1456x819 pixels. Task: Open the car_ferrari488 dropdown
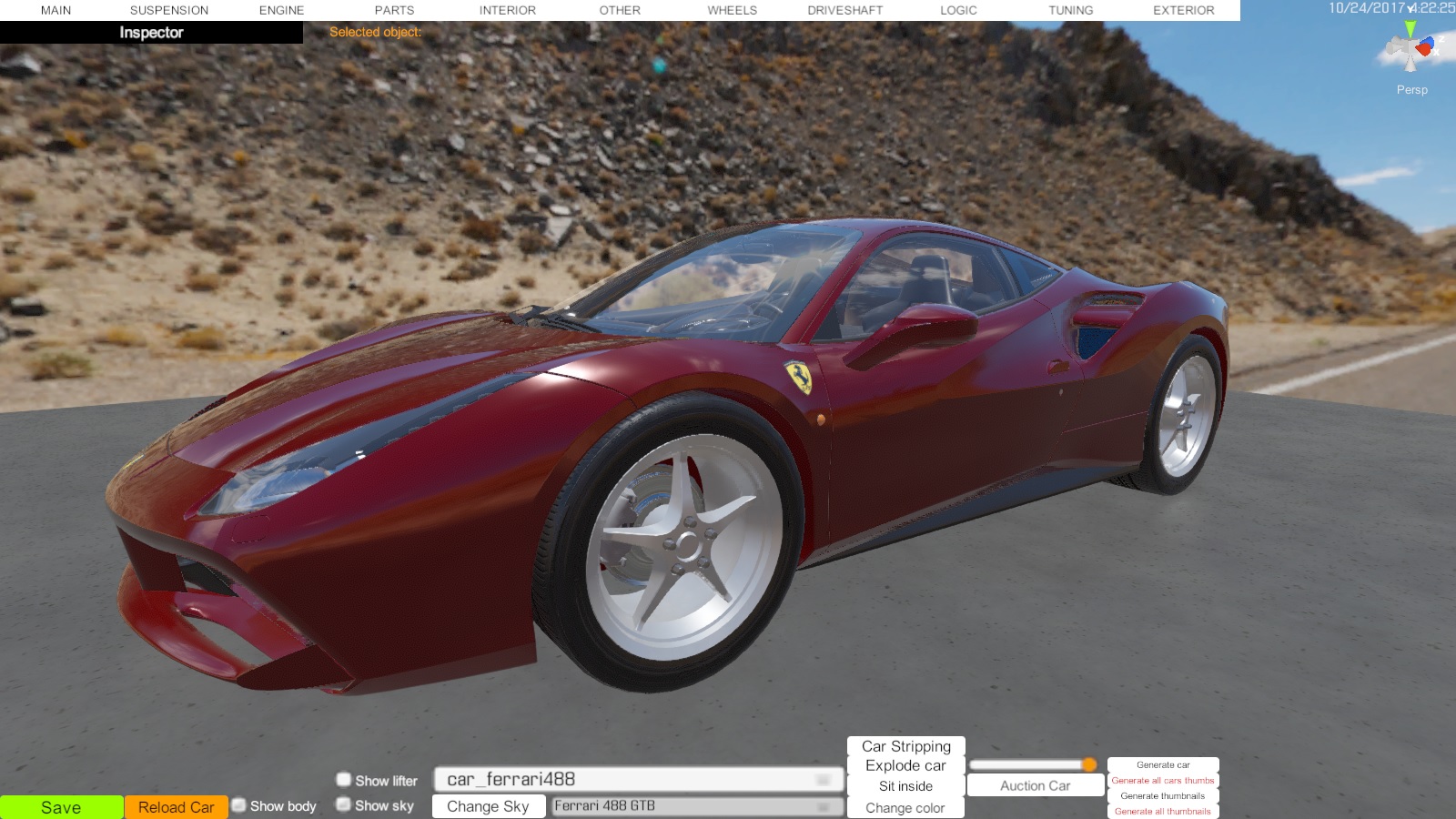pyautogui.click(x=639, y=780)
